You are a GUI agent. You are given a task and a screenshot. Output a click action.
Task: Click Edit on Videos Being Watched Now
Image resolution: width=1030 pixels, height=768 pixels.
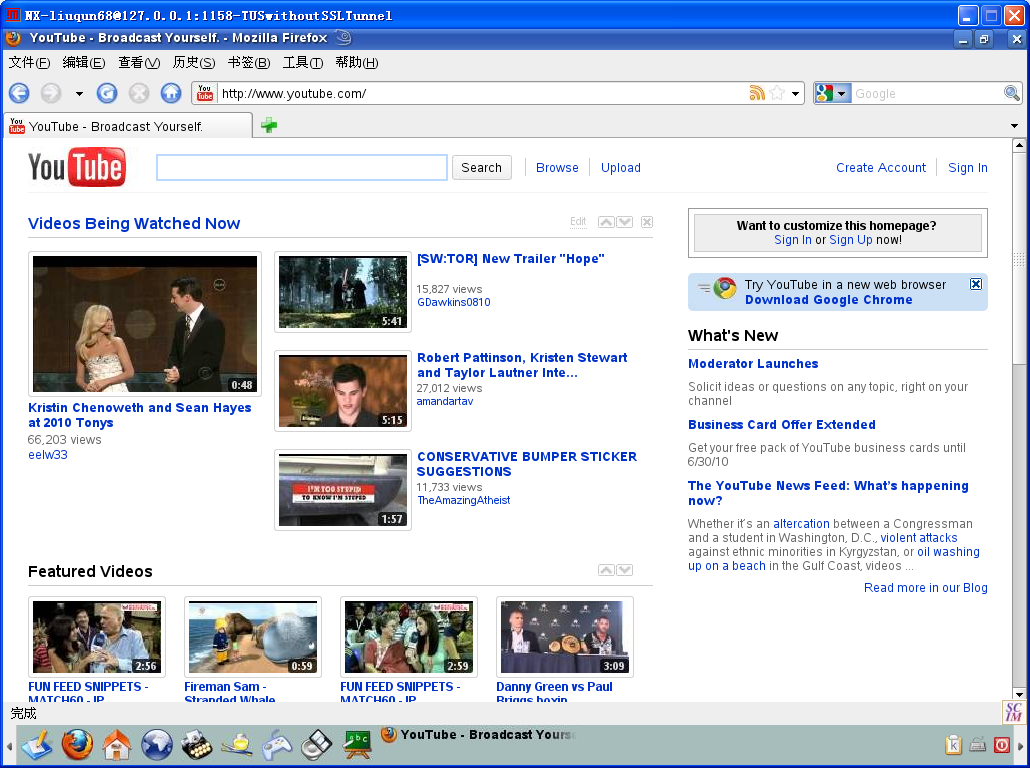tap(578, 221)
